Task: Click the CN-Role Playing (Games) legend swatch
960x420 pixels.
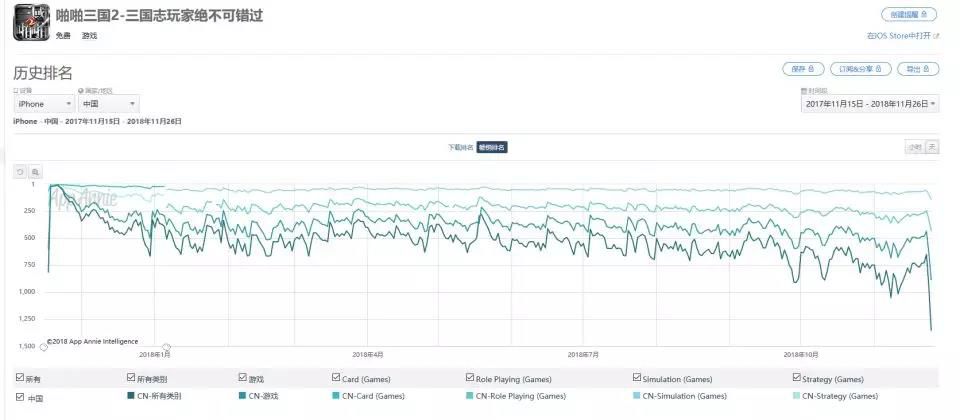Action: coord(470,396)
